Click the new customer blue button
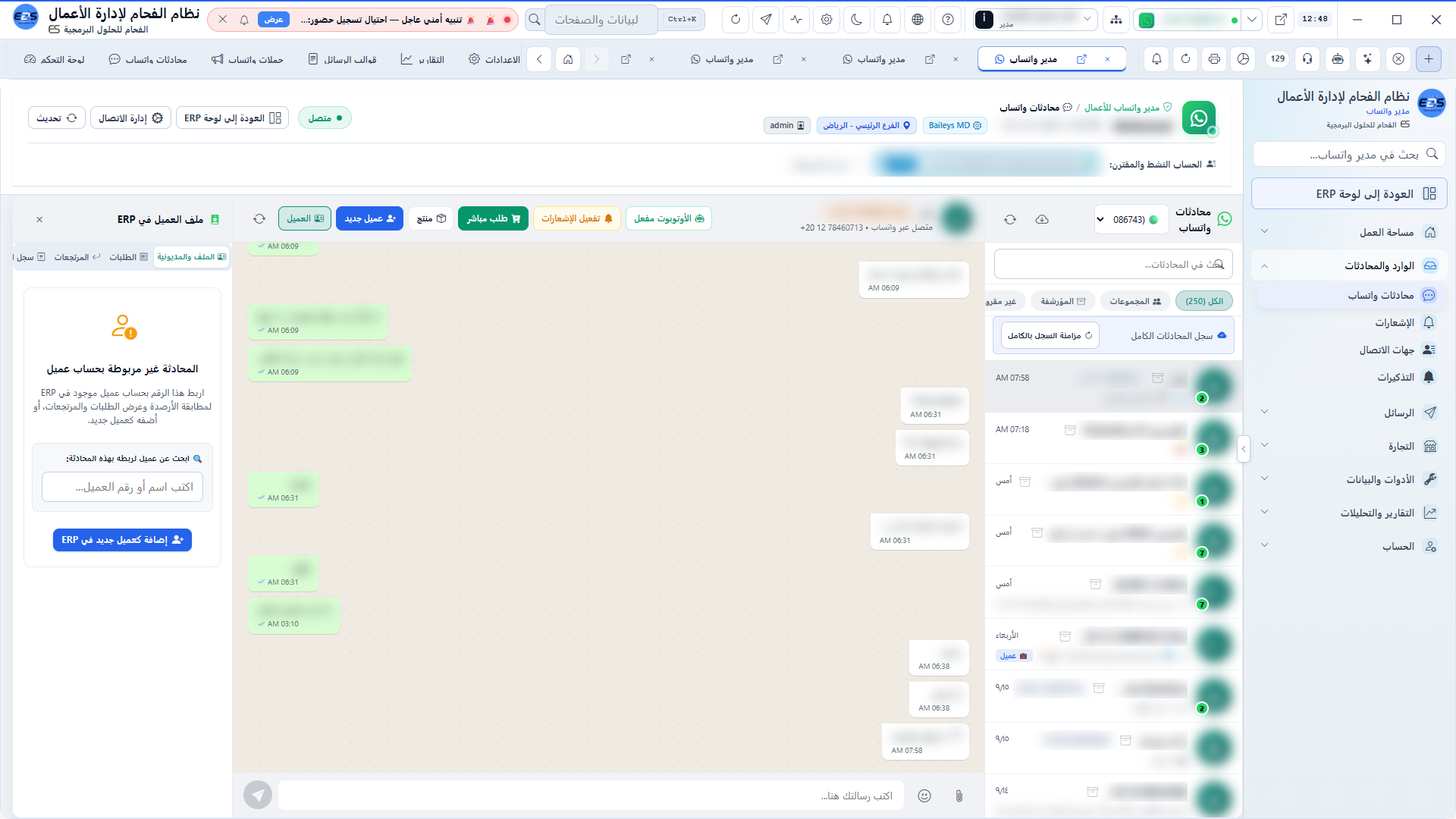This screenshot has height=819, width=1456. point(370,218)
